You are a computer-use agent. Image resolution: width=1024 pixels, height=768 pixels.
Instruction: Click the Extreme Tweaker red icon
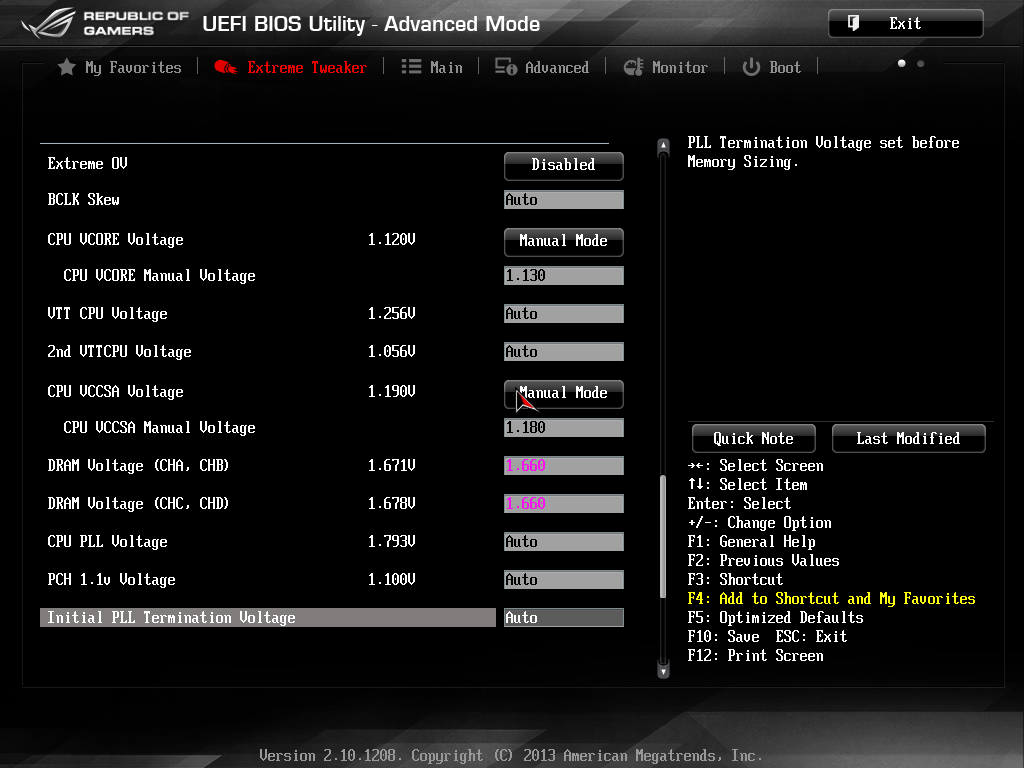[226, 67]
